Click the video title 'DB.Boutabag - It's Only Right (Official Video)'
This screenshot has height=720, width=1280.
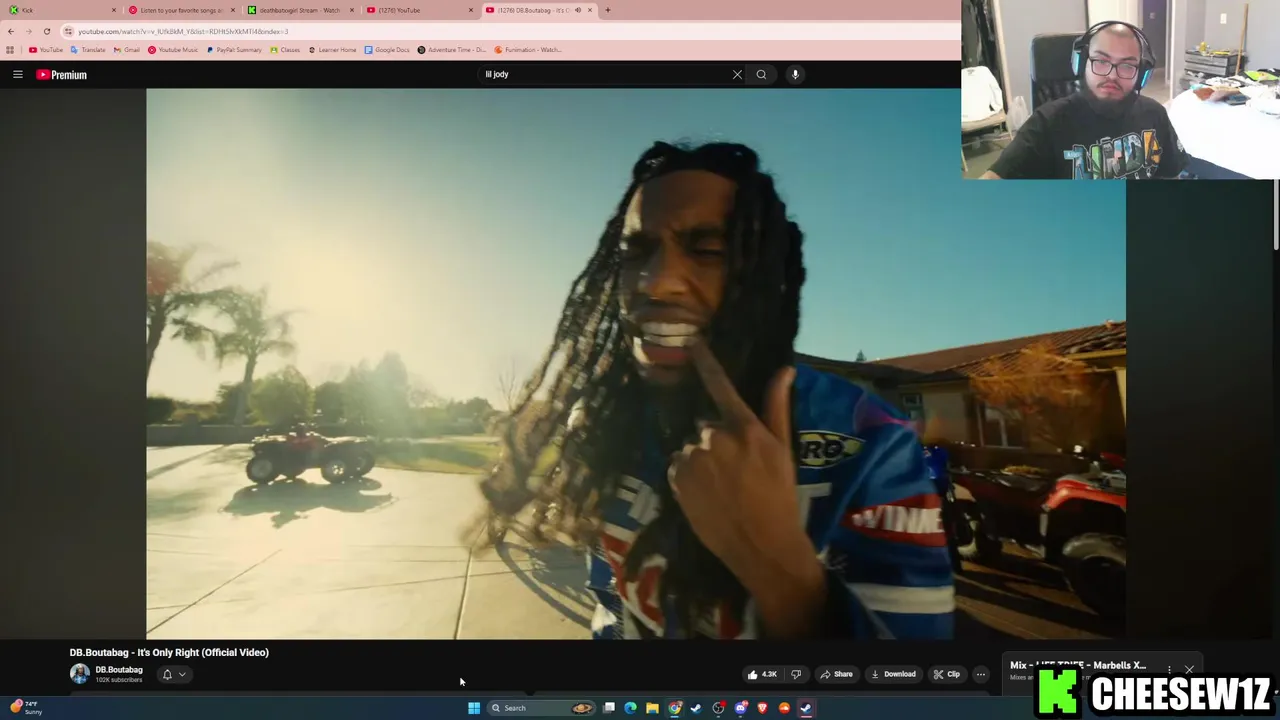[169, 652]
